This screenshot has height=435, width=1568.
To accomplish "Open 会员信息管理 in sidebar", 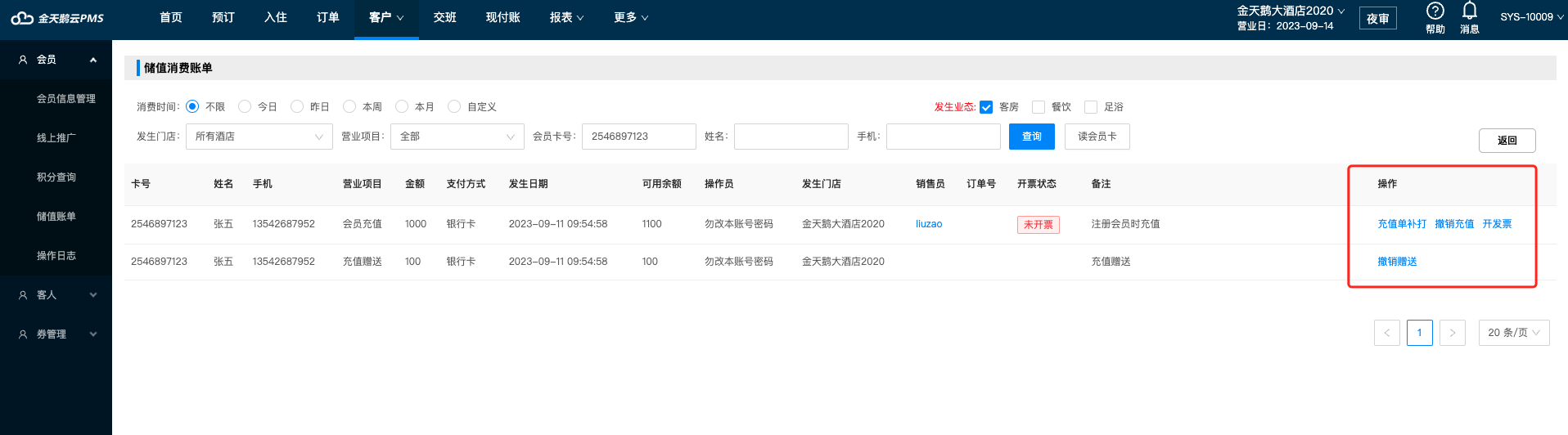I will point(66,99).
